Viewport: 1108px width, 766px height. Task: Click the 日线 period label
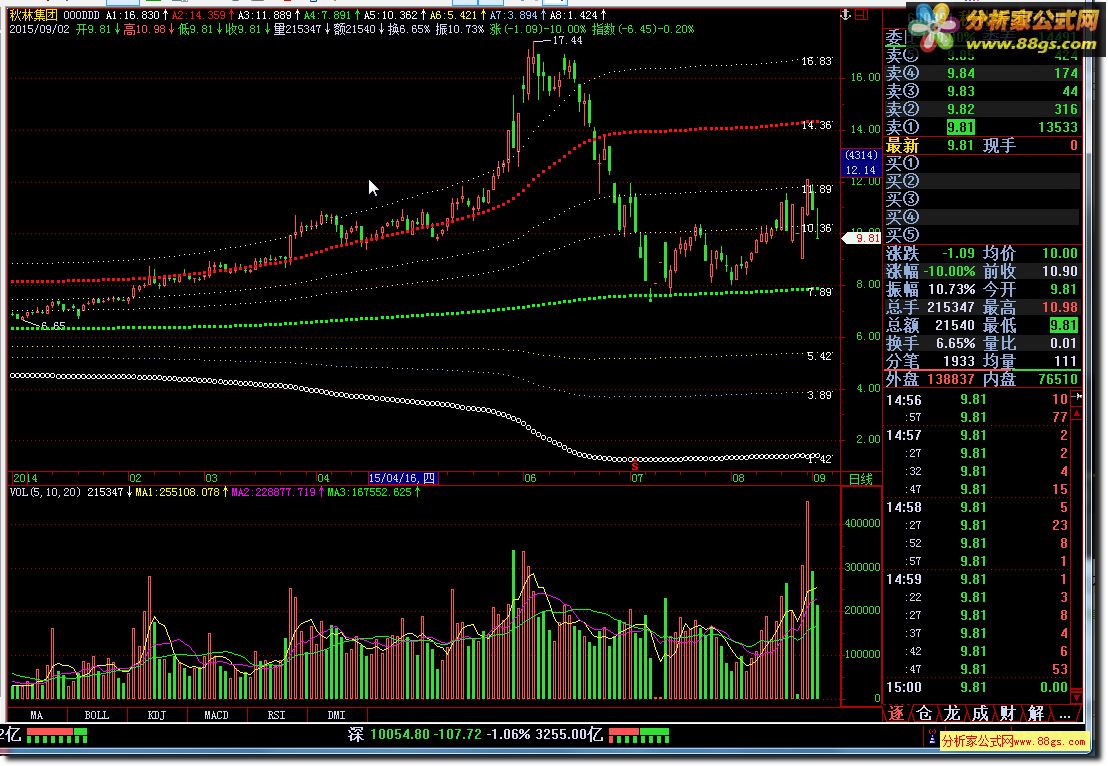tap(861, 479)
